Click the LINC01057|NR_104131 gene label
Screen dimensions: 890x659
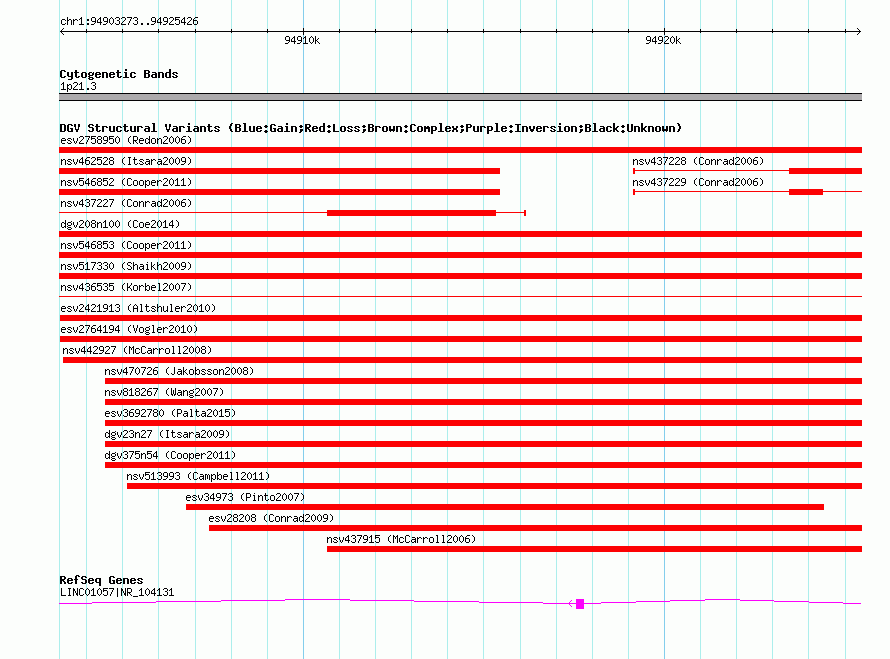117,592
